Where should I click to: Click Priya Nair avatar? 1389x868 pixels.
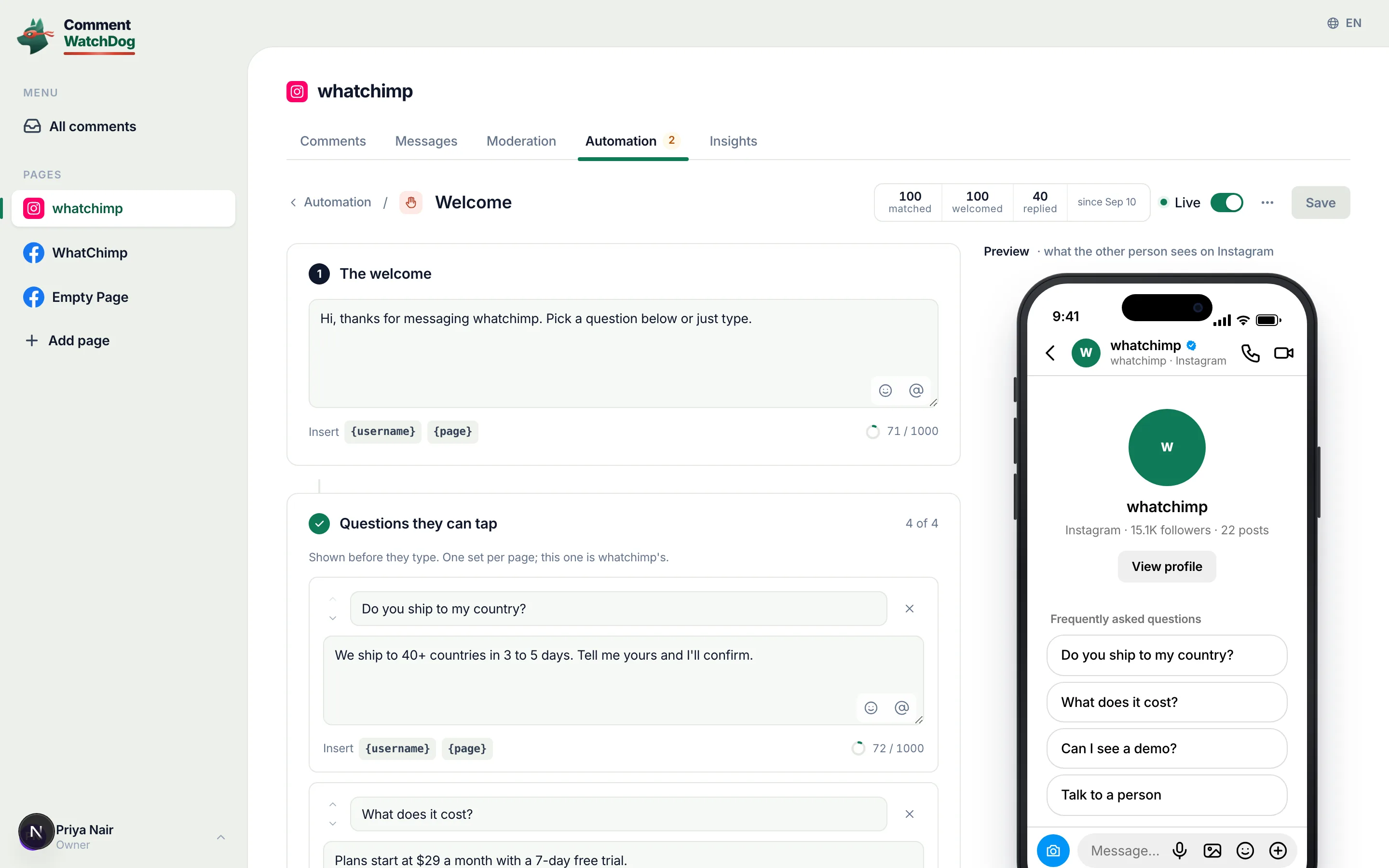[36, 831]
